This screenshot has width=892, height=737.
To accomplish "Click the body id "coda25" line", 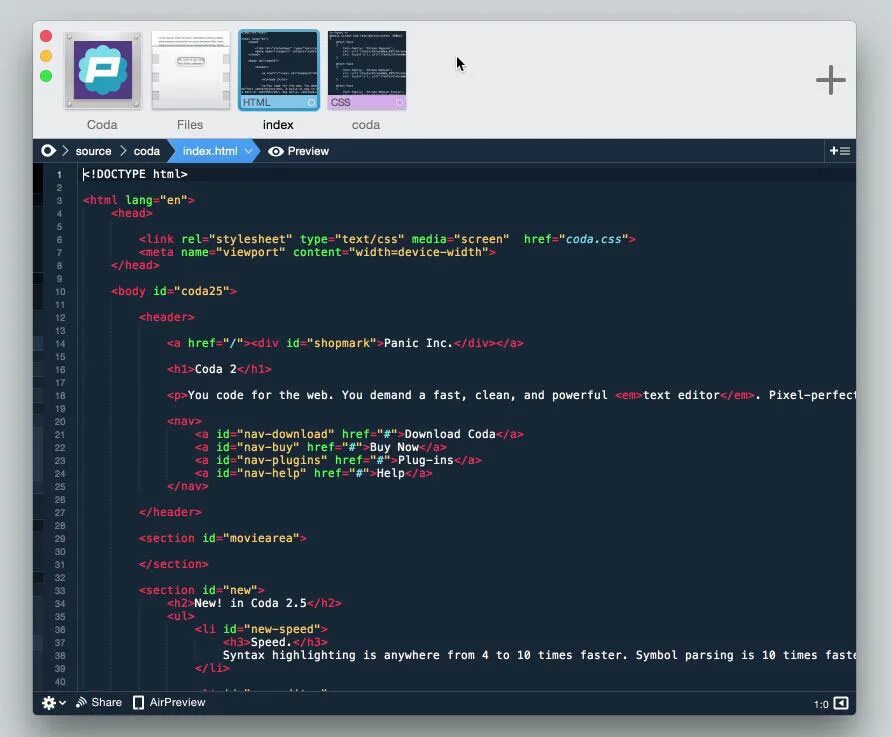I will [x=174, y=291].
